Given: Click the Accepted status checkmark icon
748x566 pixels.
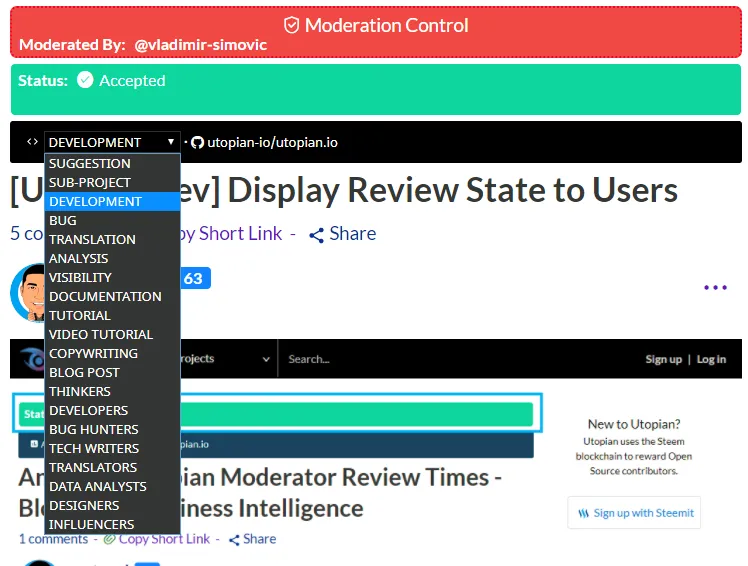Looking at the screenshot, I should coord(85,80).
